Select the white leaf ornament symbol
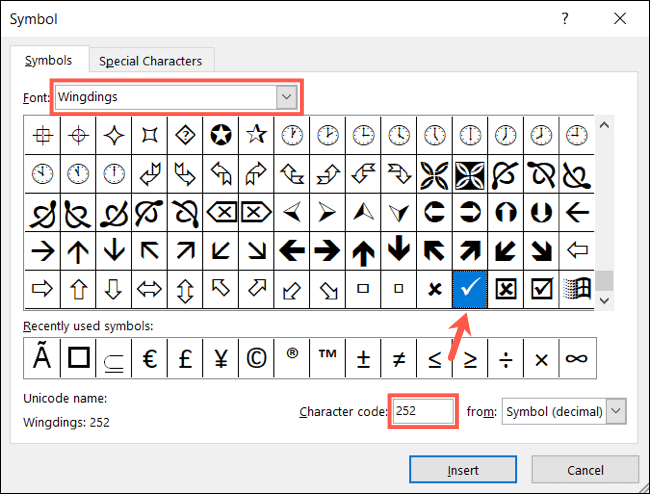The width and height of the screenshot is (650, 494). 434,174
